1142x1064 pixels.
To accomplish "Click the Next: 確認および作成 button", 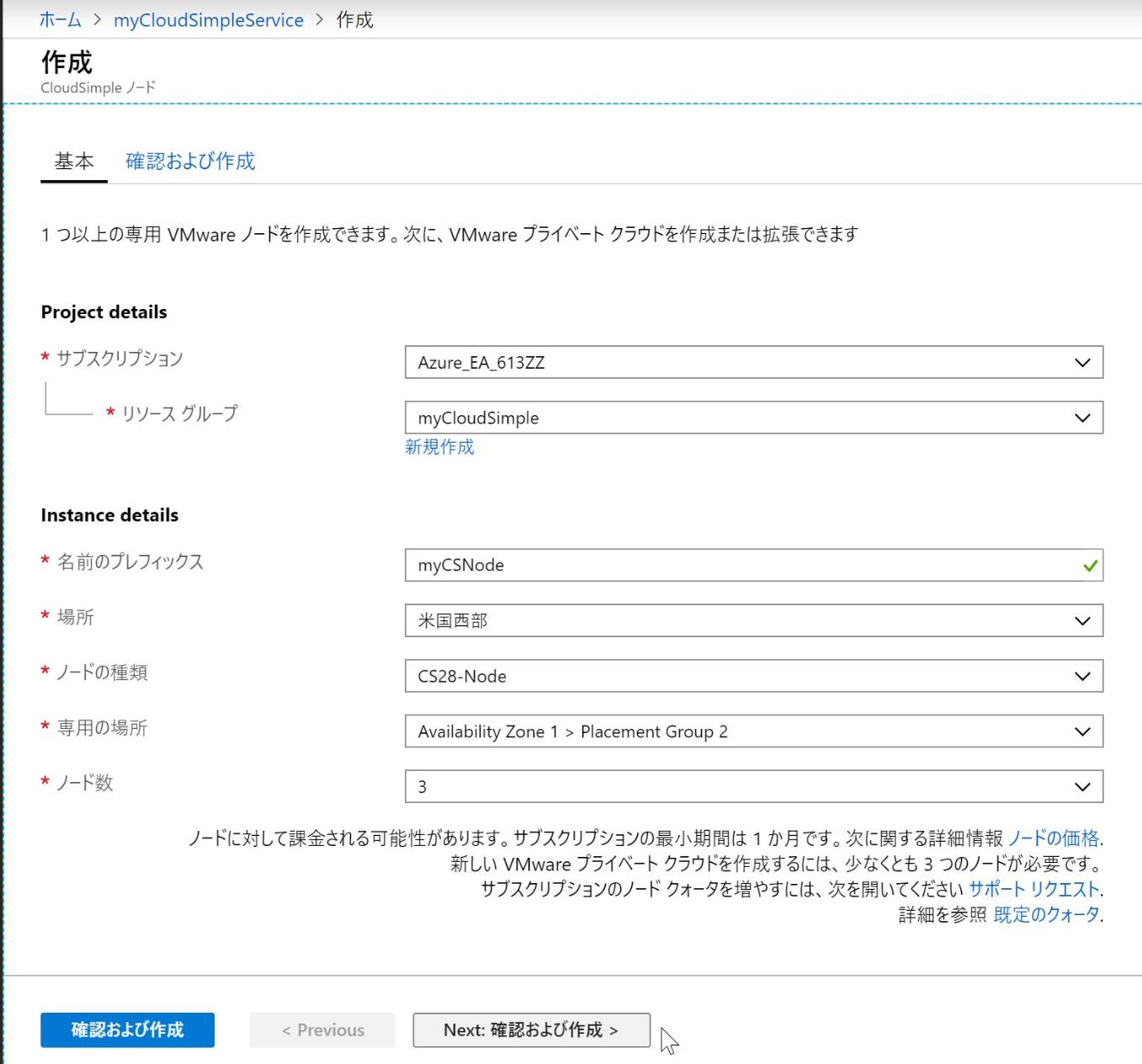I will tap(531, 1029).
